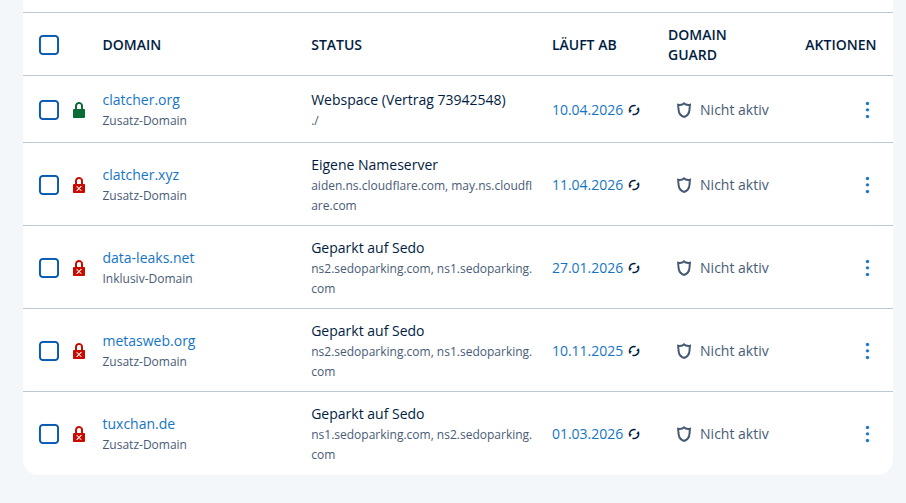Expand the actions menu for data-leaks.net
This screenshot has height=503, width=906.
[x=867, y=268]
